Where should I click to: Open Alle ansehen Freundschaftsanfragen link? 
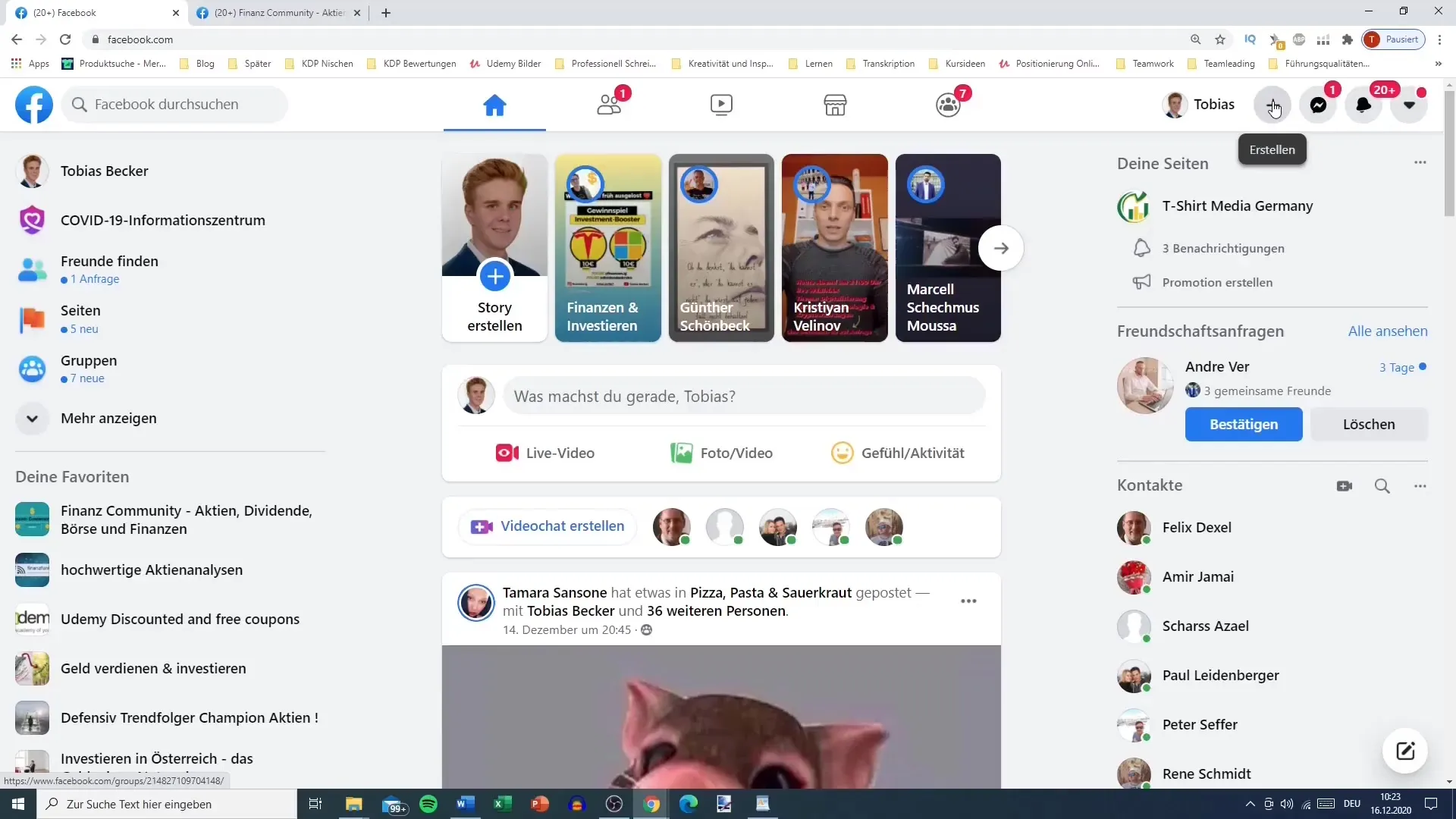[x=1388, y=331]
